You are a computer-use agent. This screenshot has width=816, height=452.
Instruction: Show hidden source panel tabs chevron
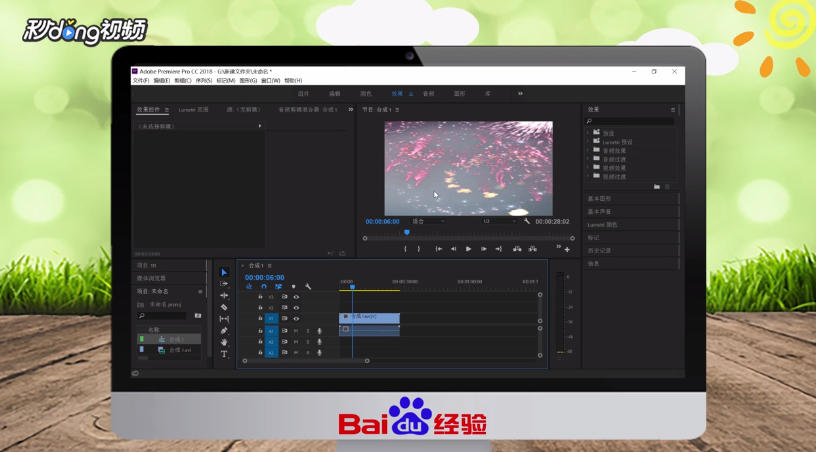pyautogui.click(x=350, y=109)
